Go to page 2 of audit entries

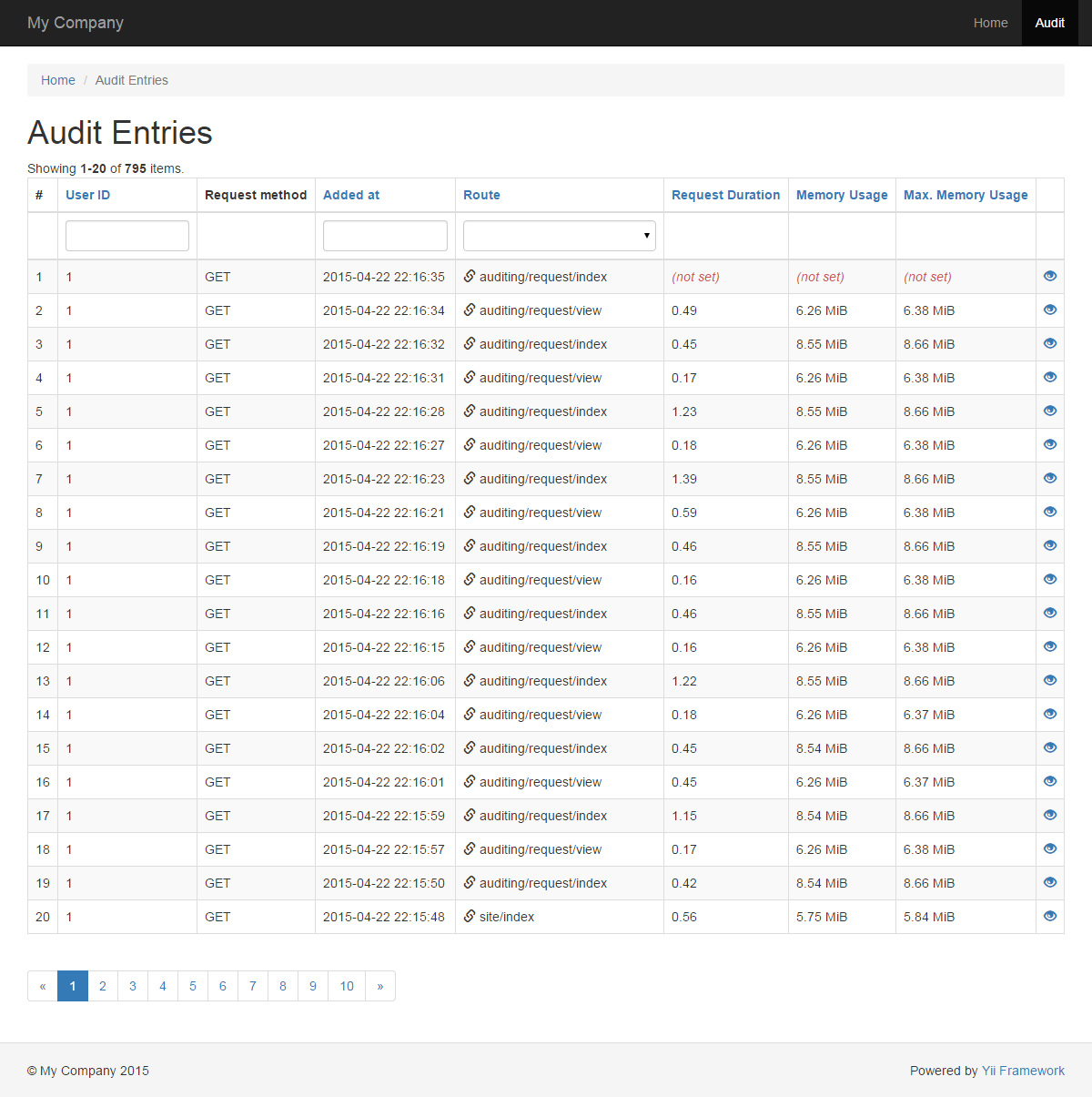[x=103, y=986]
